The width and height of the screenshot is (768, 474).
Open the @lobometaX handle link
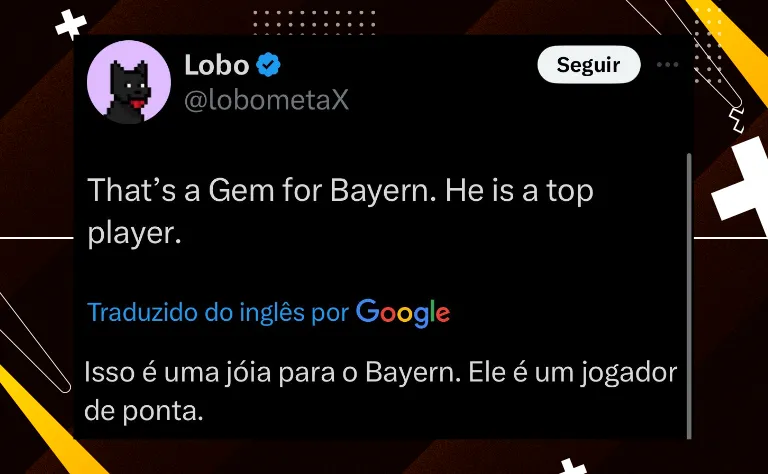[x=266, y=100]
